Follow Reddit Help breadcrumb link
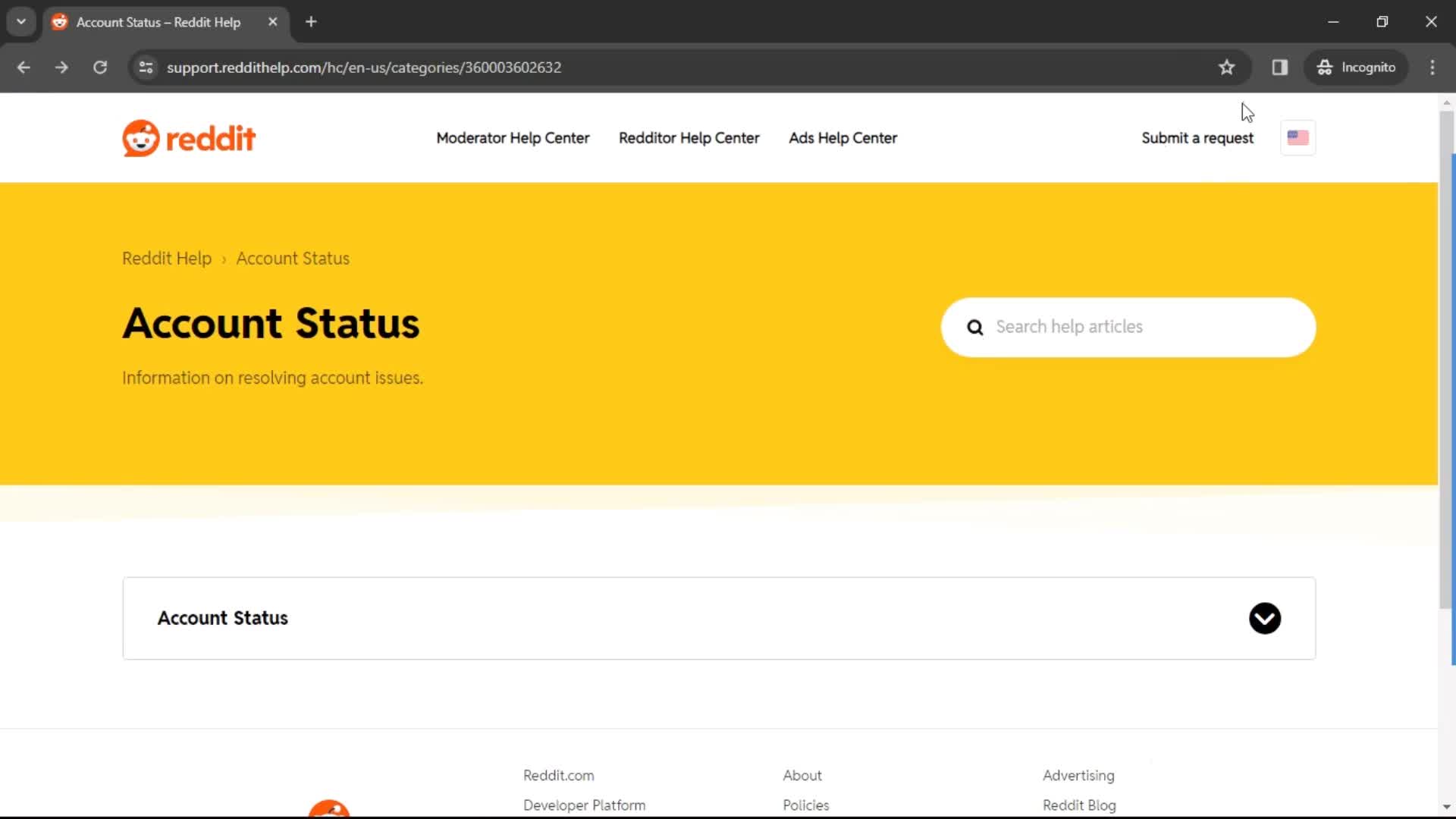1456x819 pixels. [x=167, y=259]
